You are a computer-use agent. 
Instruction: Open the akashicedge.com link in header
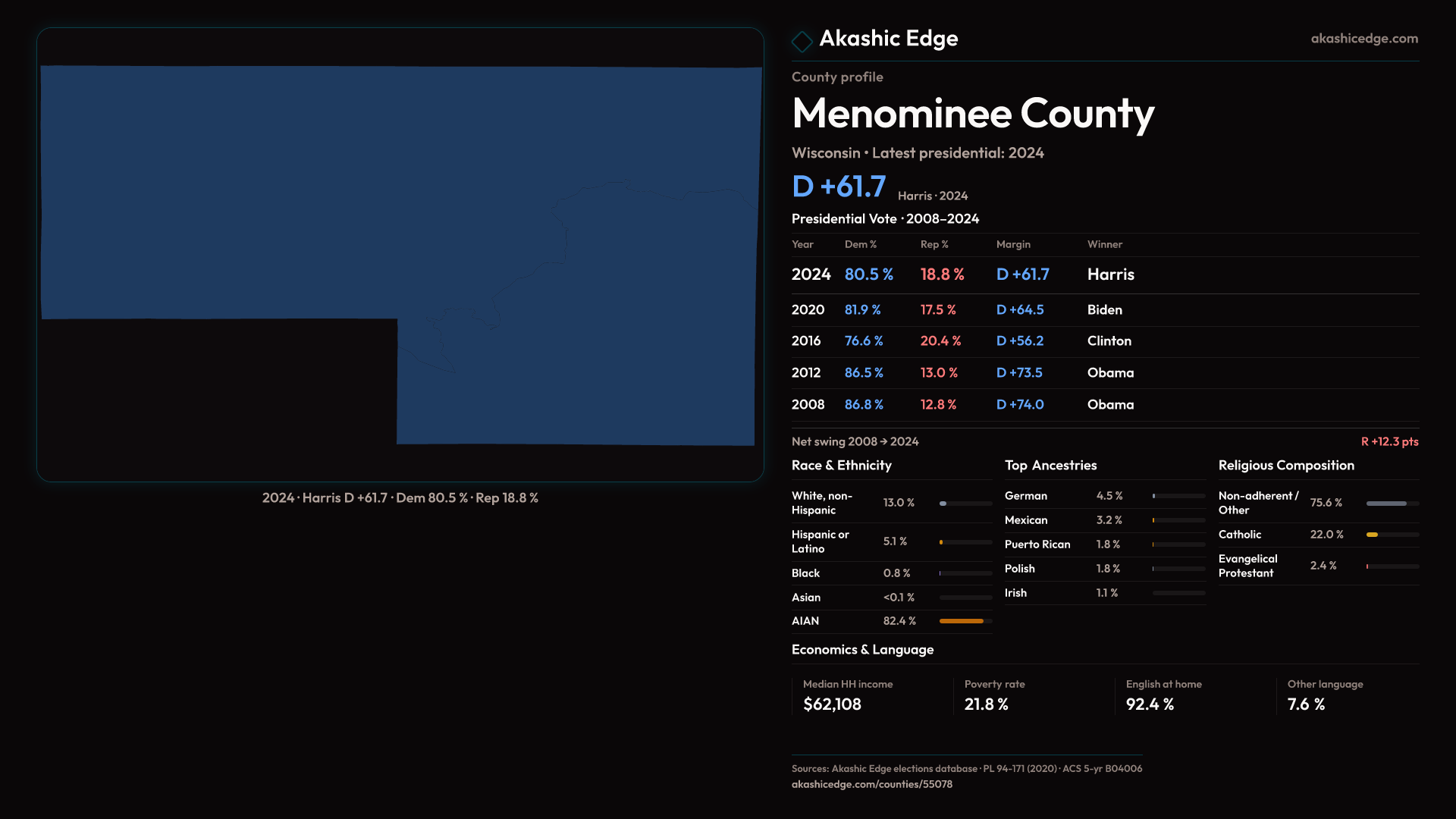point(1363,39)
